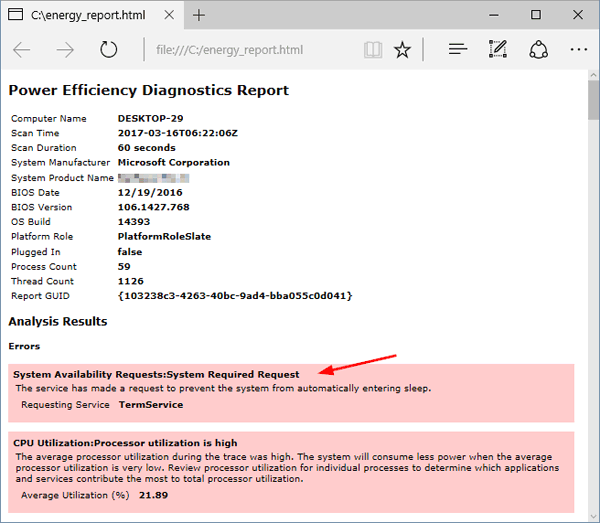Click the Report GUID value text
The image size is (600, 523).
click(x=235, y=296)
